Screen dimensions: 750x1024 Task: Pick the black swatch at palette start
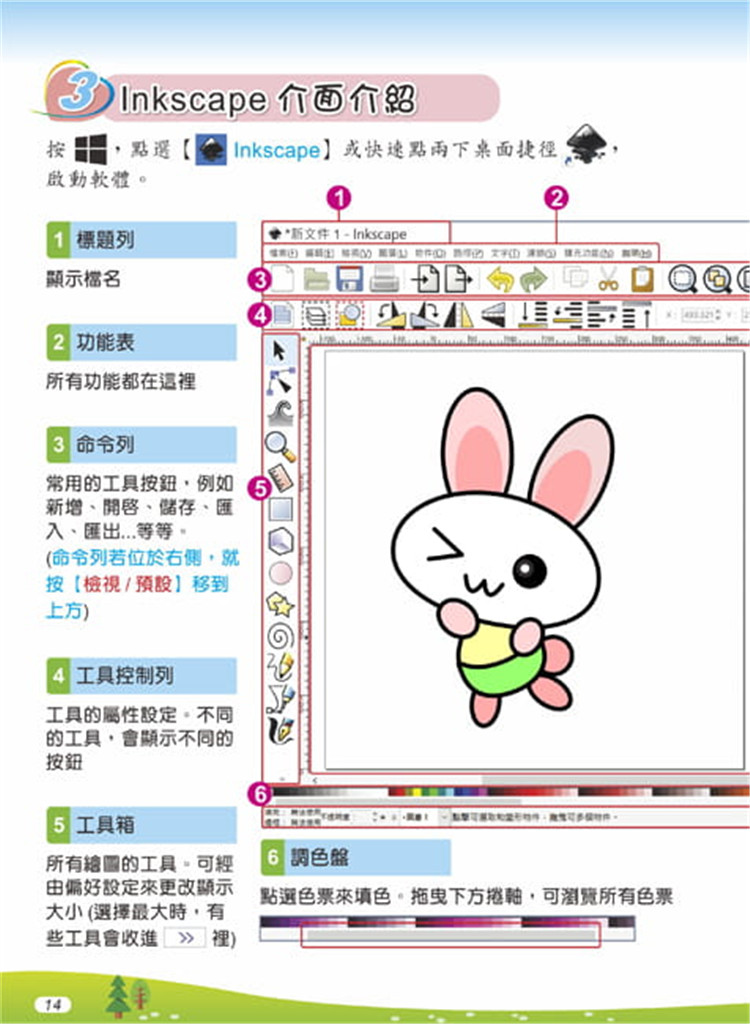tap(276, 792)
